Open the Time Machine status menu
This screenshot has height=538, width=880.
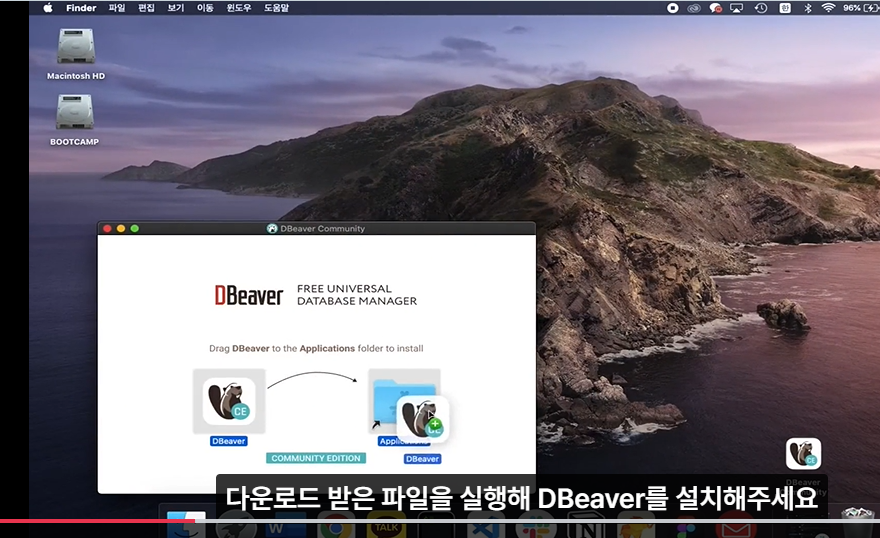761,8
